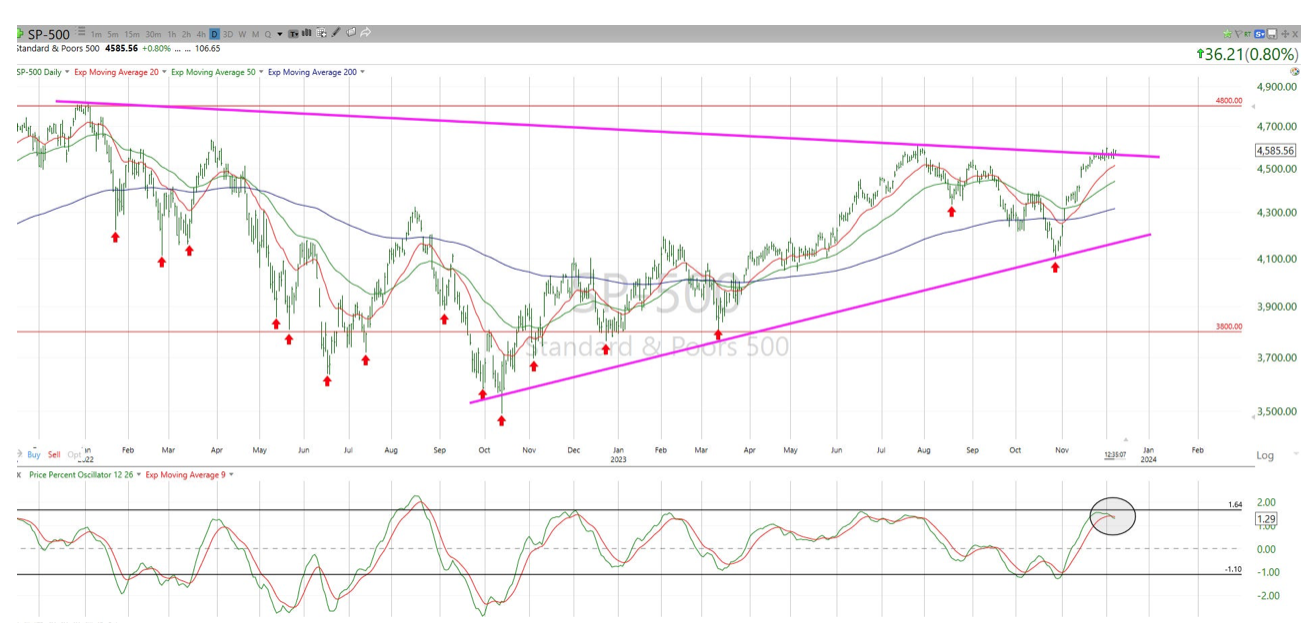Click the move crosshair arrows icon

coord(1285,34)
